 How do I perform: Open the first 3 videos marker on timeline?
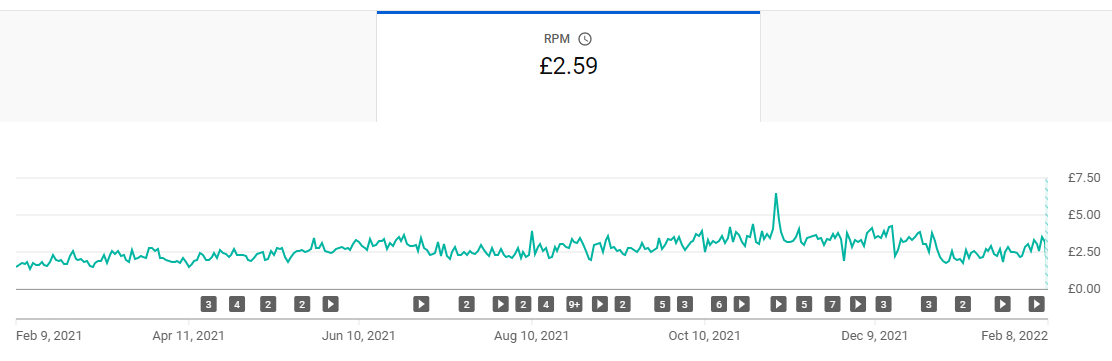208,304
